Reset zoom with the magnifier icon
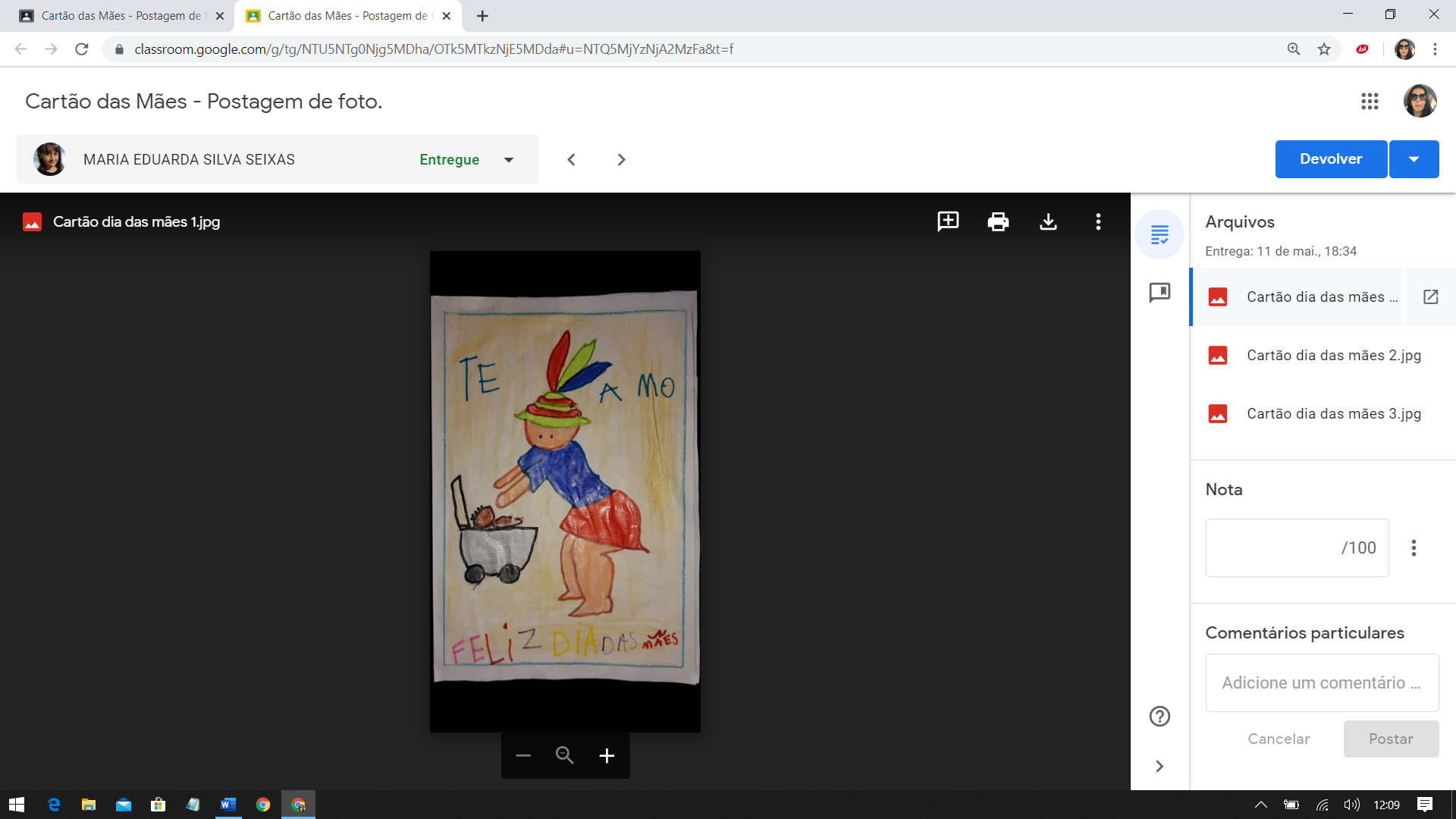The width and height of the screenshot is (1456, 819). pyautogui.click(x=564, y=755)
